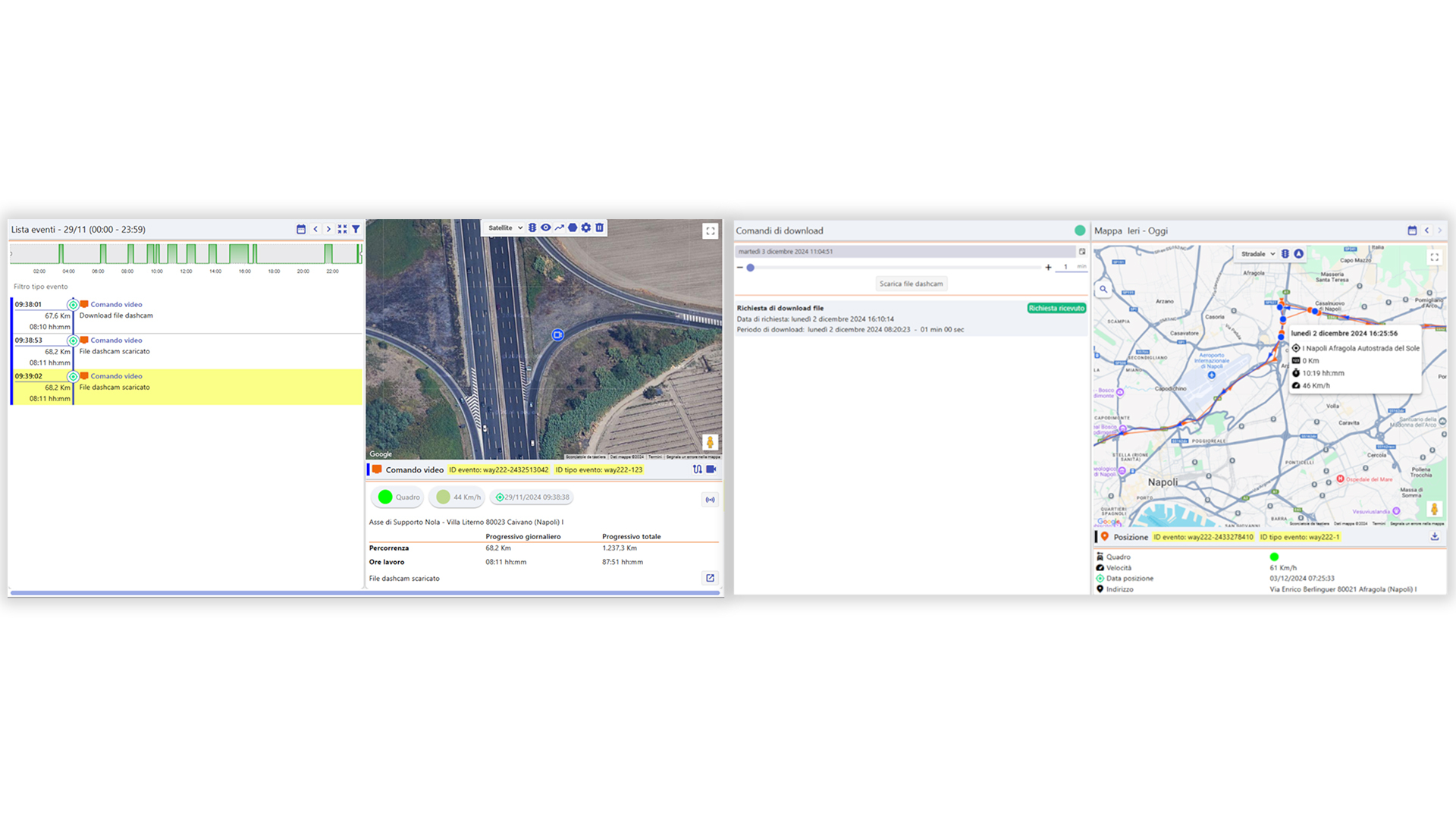Viewport: 1456px width, 819px height.
Task: Click the polygon geofence icon on satellite map
Action: coord(573,227)
